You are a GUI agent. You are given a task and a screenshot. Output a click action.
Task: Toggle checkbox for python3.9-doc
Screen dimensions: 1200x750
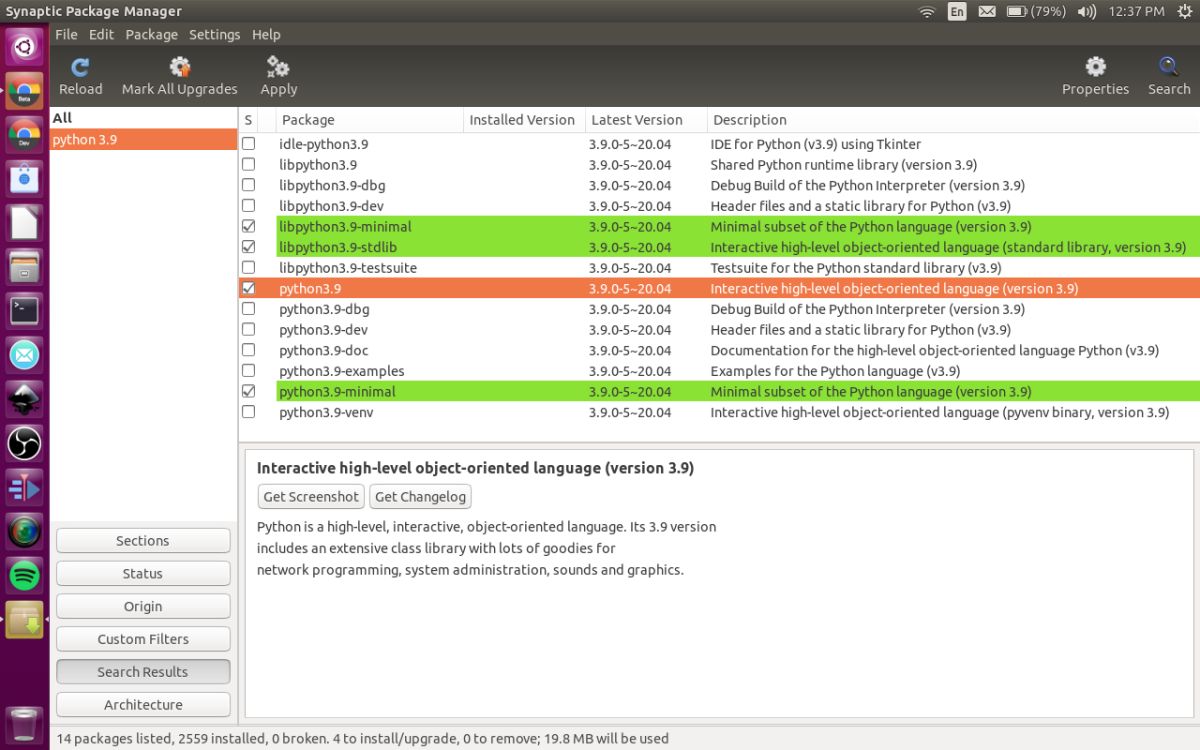click(248, 350)
